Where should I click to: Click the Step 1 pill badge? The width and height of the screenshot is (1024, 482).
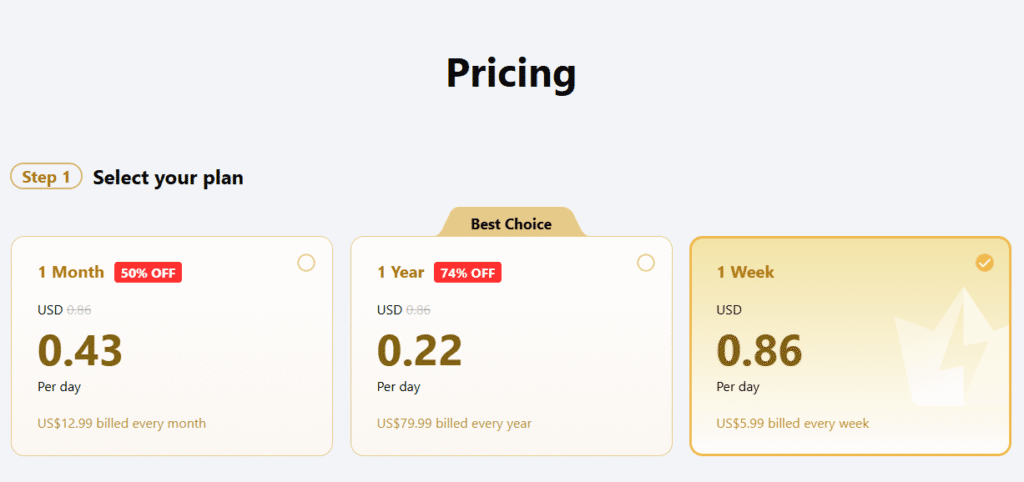[46, 176]
